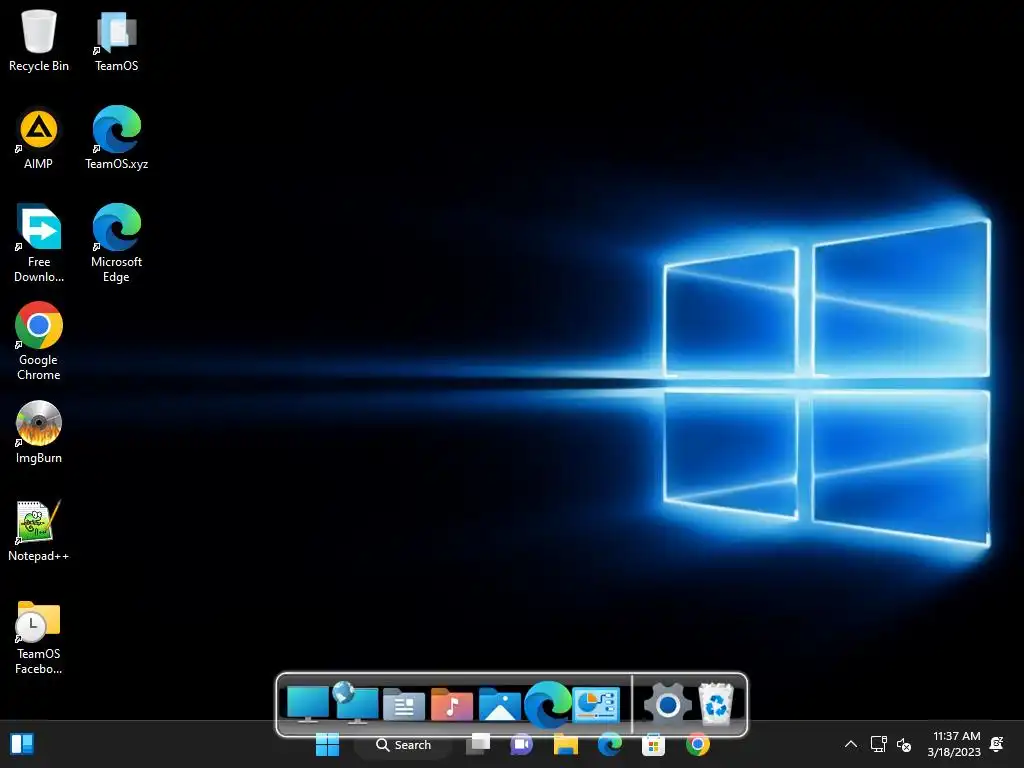
Task: Launch Chrome from the taskbar
Action: tap(697, 744)
